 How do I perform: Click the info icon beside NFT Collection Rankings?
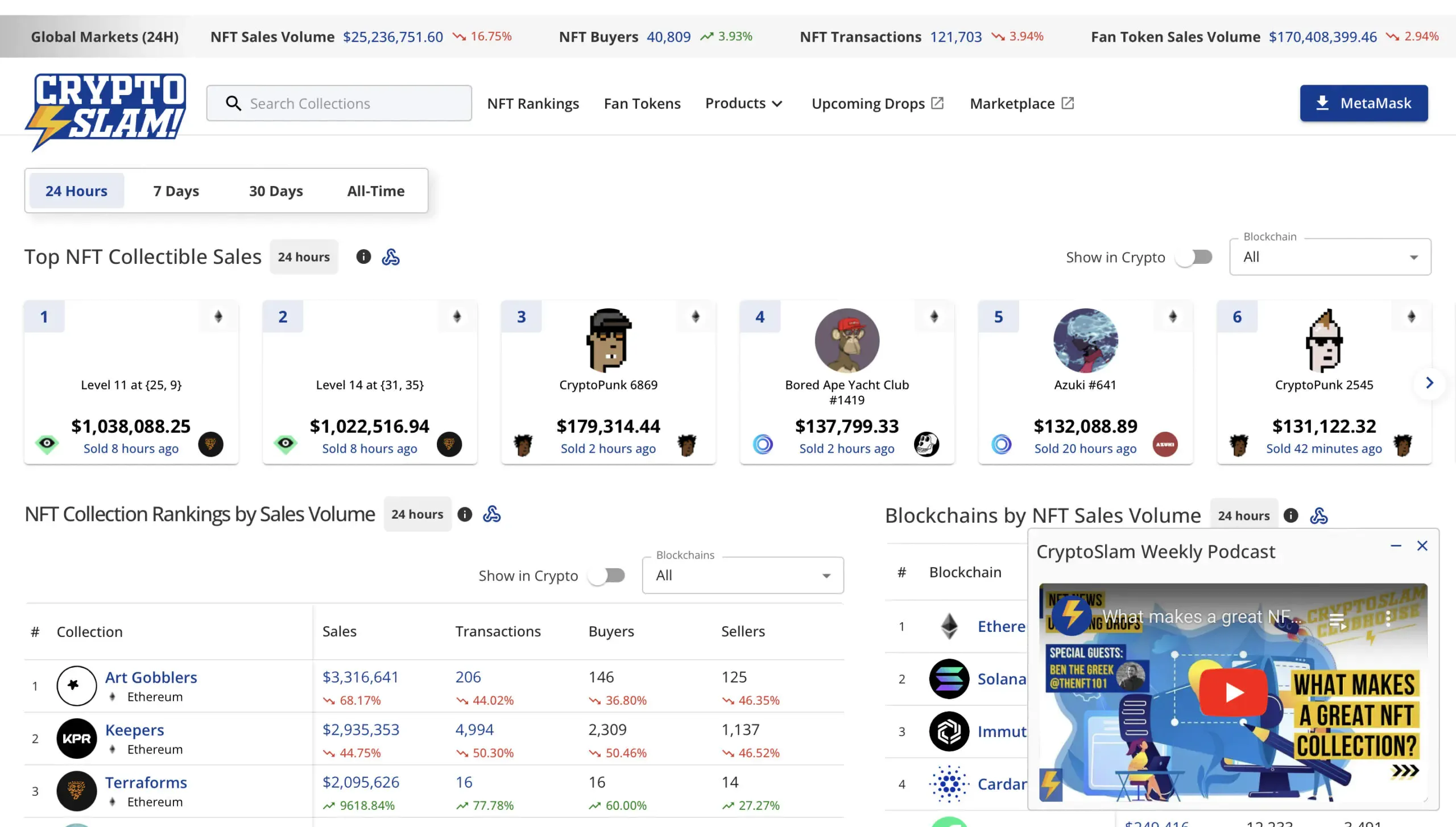[465, 515]
